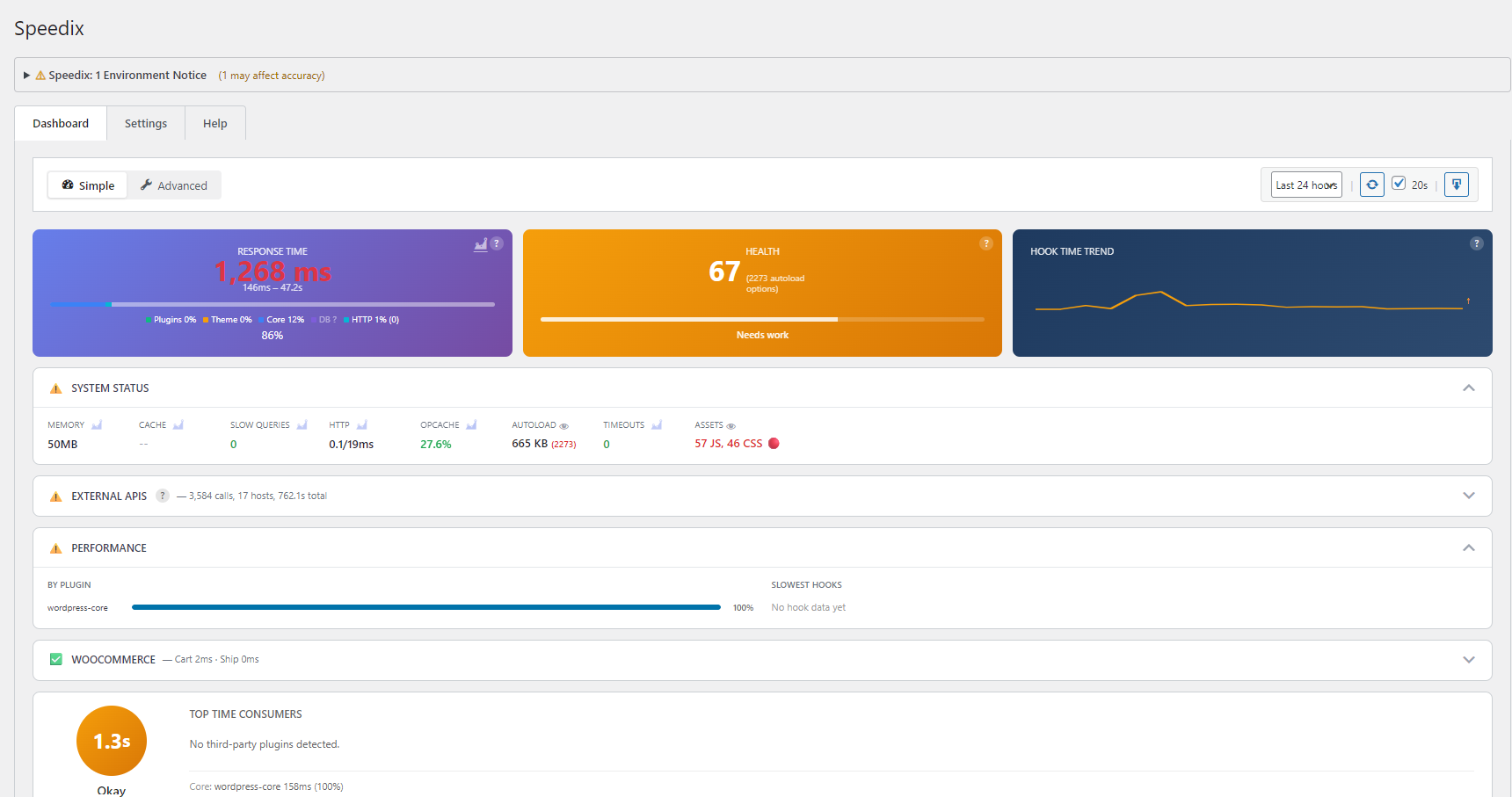The width and height of the screenshot is (1512, 797).
Task: Switch to the Settings tab
Action: point(145,123)
